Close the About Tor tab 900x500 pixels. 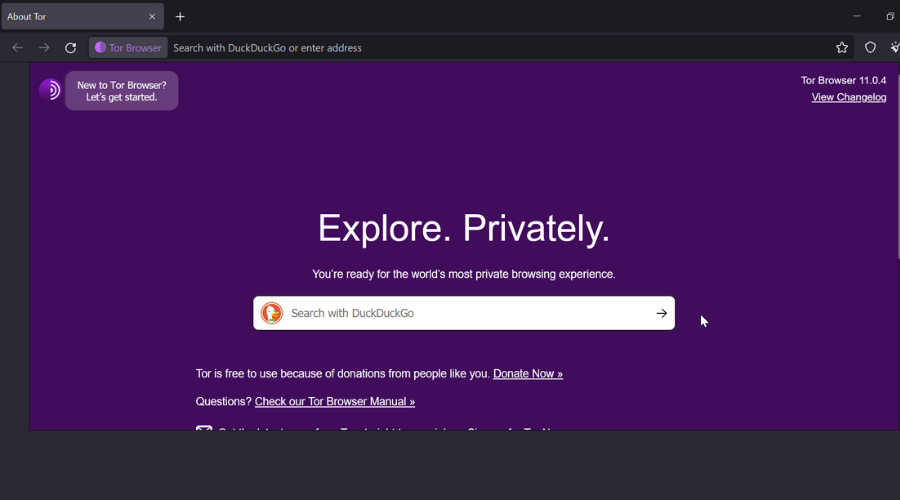click(x=152, y=17)
